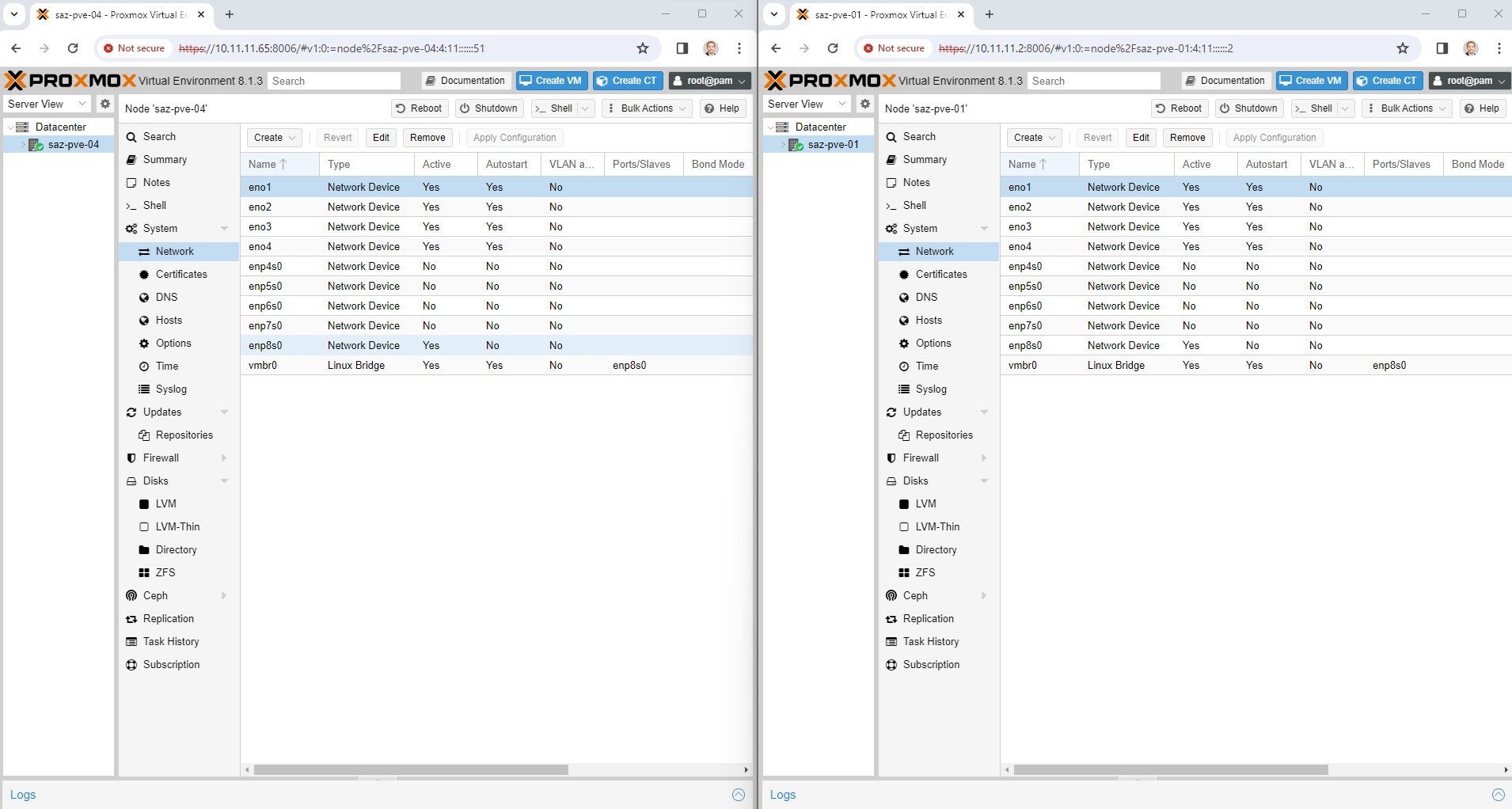
Task: Open Ceph section in saz-pve-04 sidebar
Action: tap(155, 595)
